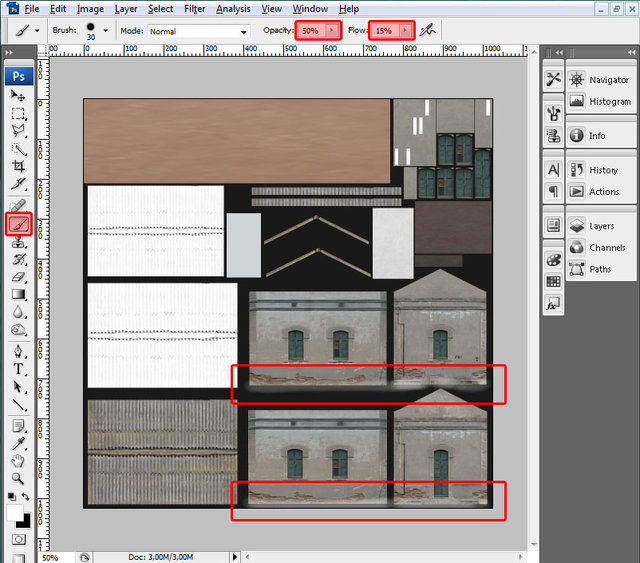Open the Brush preset picker arrow

(105, 30)
